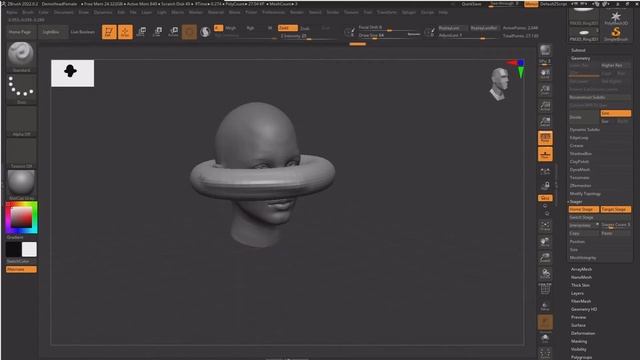
Task: Open the Color menu
Action: click(43, 12)
